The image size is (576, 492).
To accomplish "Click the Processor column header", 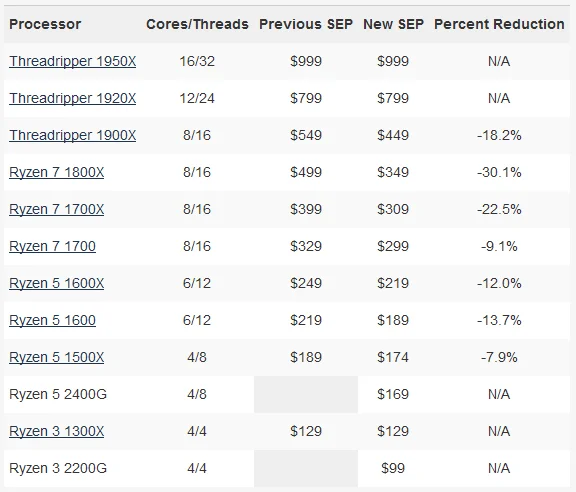I will pos(45,24).
